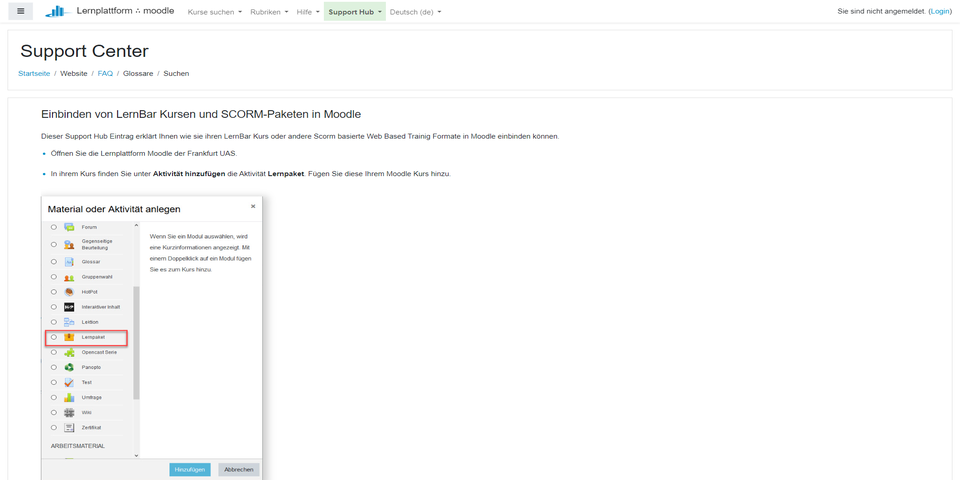The height and width of the screenshot is (480, 960).
Task: Close the Material oder Aktivität anlegen dialog
Action: (253, 206)
